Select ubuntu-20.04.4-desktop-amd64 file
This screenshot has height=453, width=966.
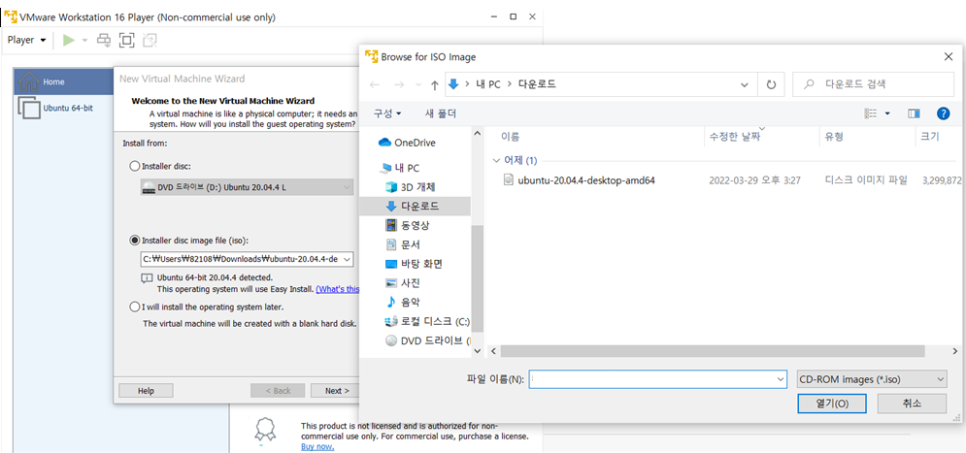tap(586, 181)
